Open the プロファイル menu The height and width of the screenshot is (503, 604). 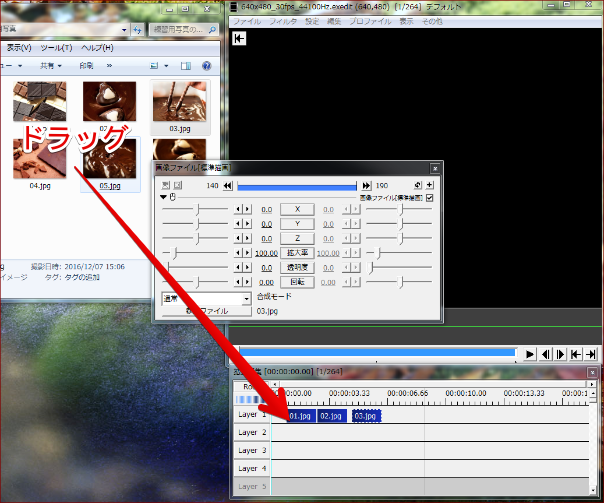[370, 21]
